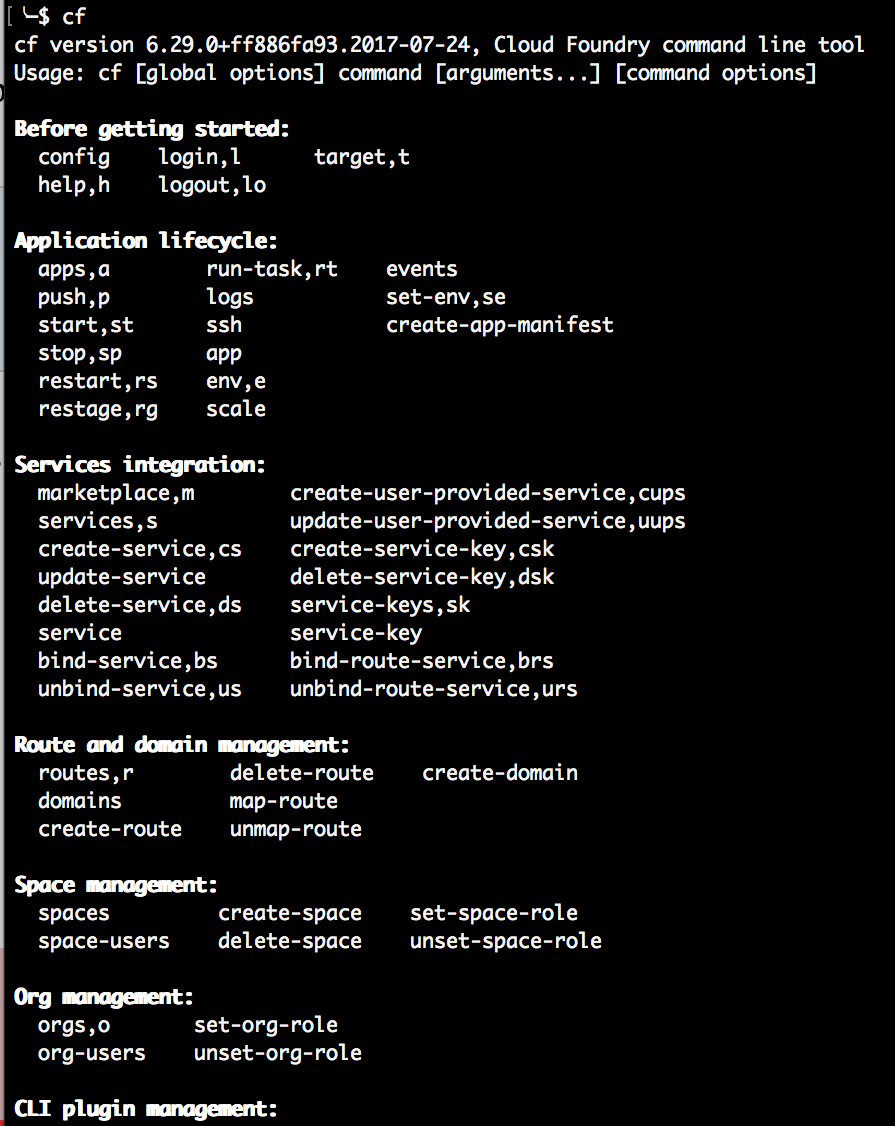Click the 'CLI plugin management:' heading
895x1126 pixels.
[x=146, y=1109]
